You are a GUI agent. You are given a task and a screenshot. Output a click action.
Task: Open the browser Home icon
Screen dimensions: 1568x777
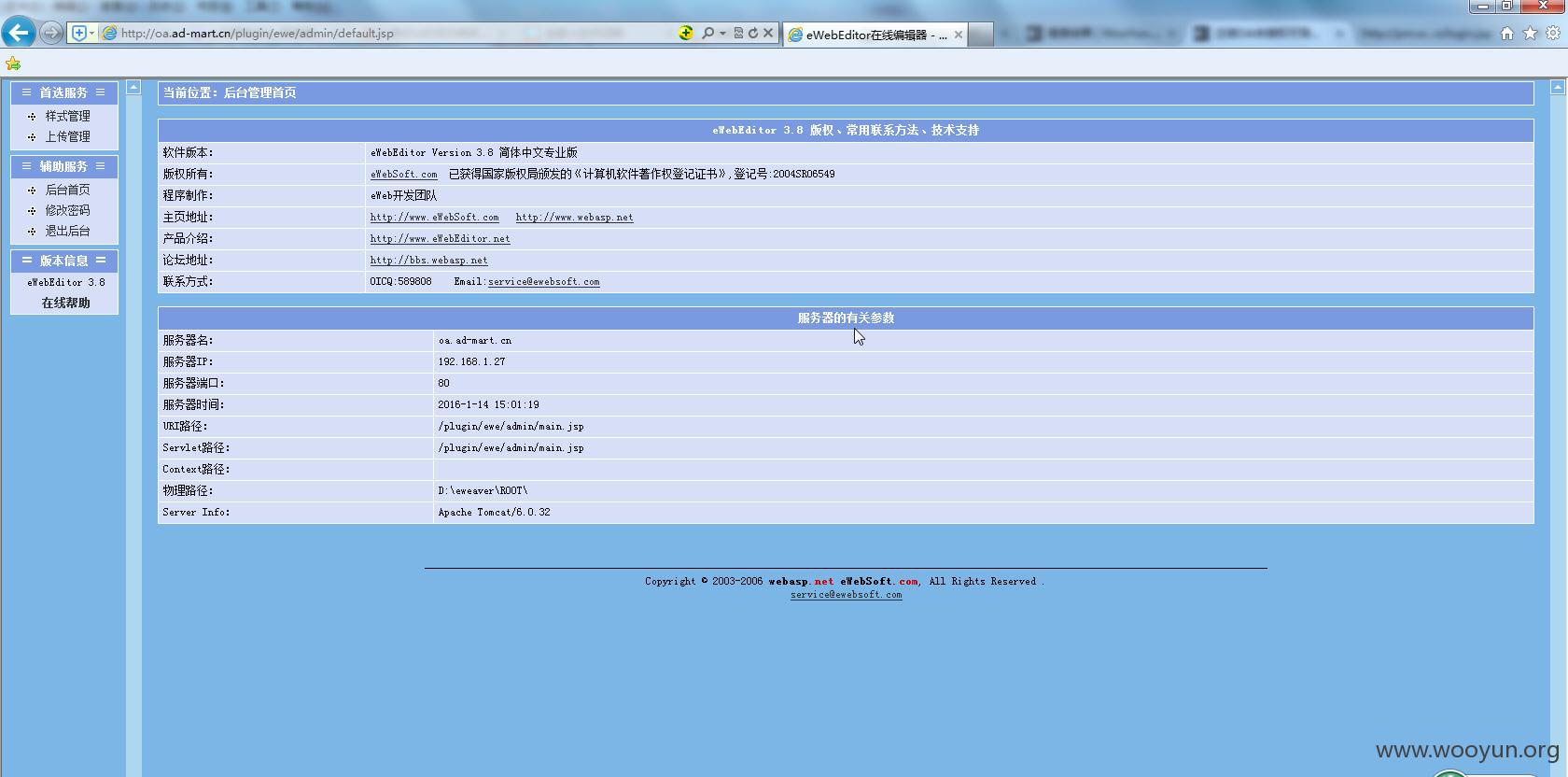point(1506,33)
